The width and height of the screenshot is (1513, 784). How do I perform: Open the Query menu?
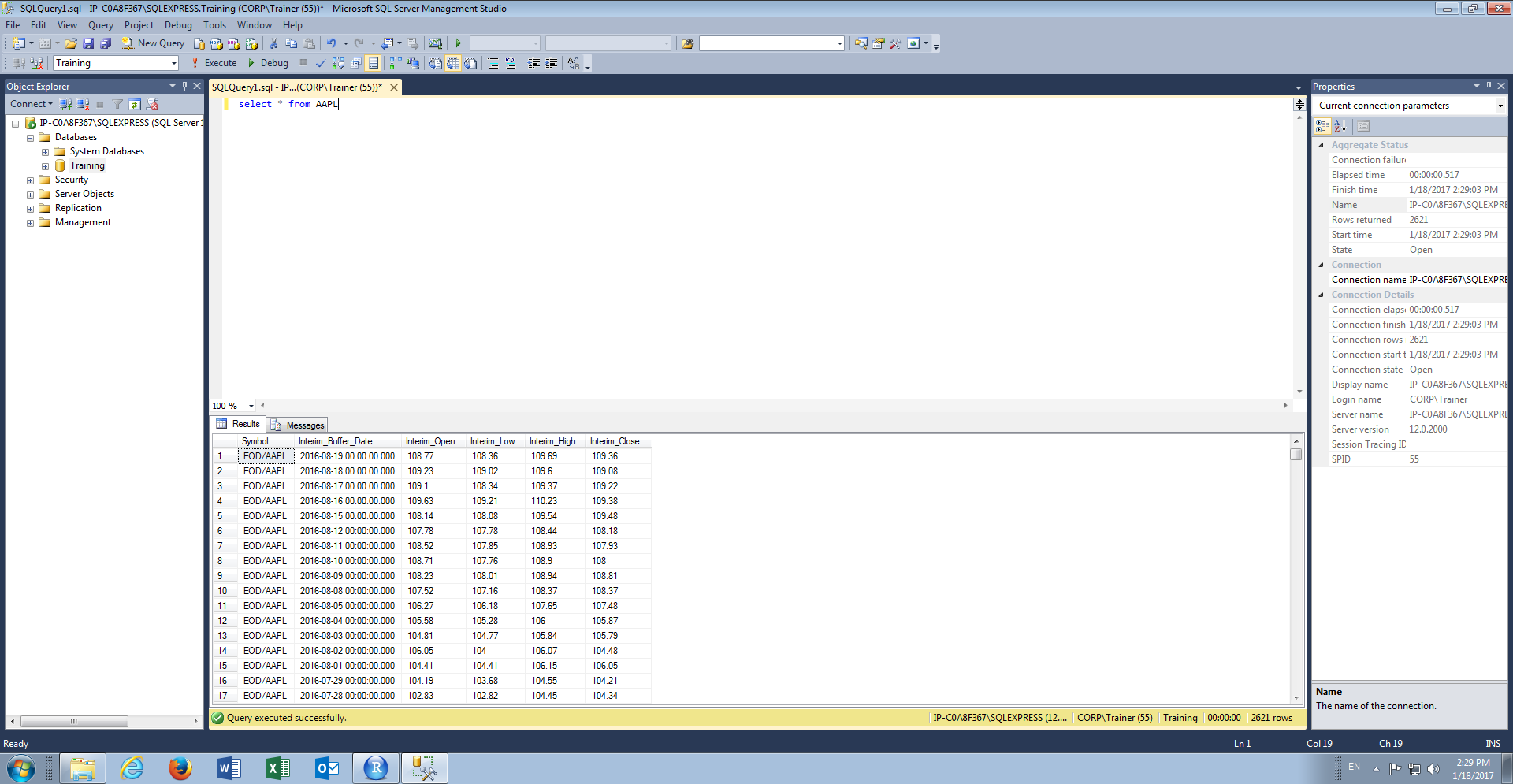tap(101, 25)
